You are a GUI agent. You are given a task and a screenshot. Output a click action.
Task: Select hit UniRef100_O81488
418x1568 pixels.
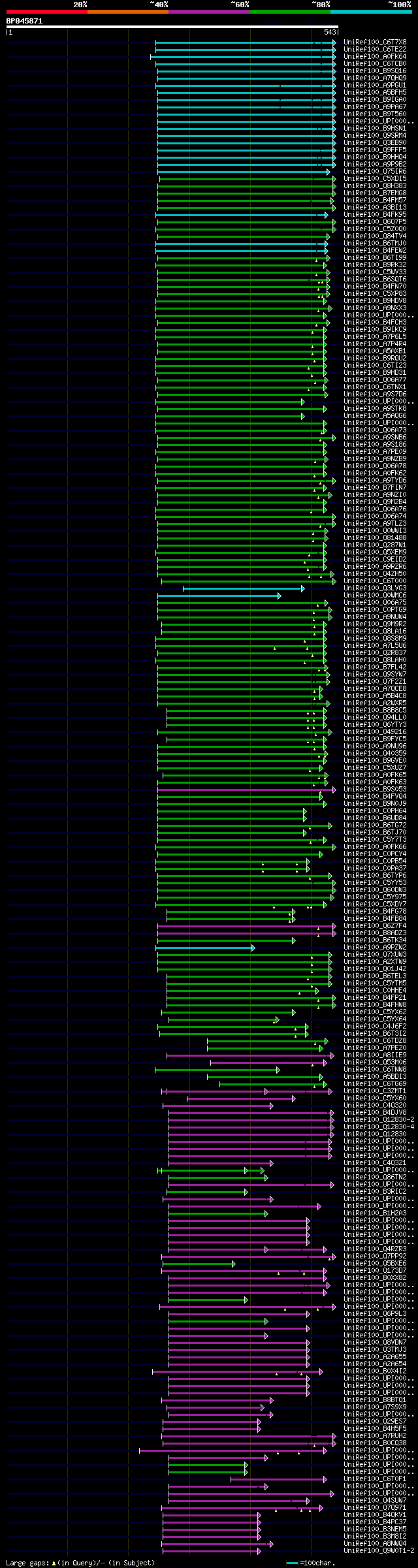pos(375,537)
